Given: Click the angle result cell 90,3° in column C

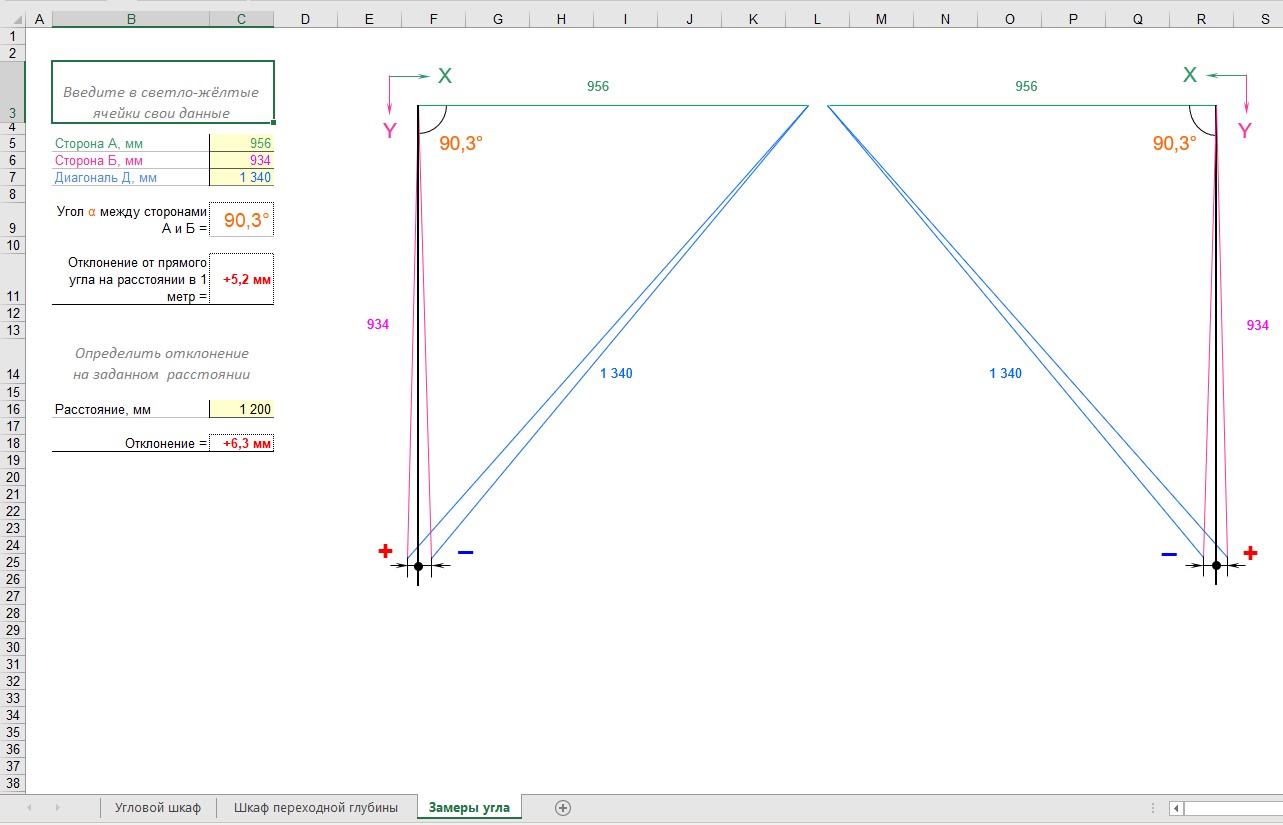Looking at the screenshot, I should 241,220.
